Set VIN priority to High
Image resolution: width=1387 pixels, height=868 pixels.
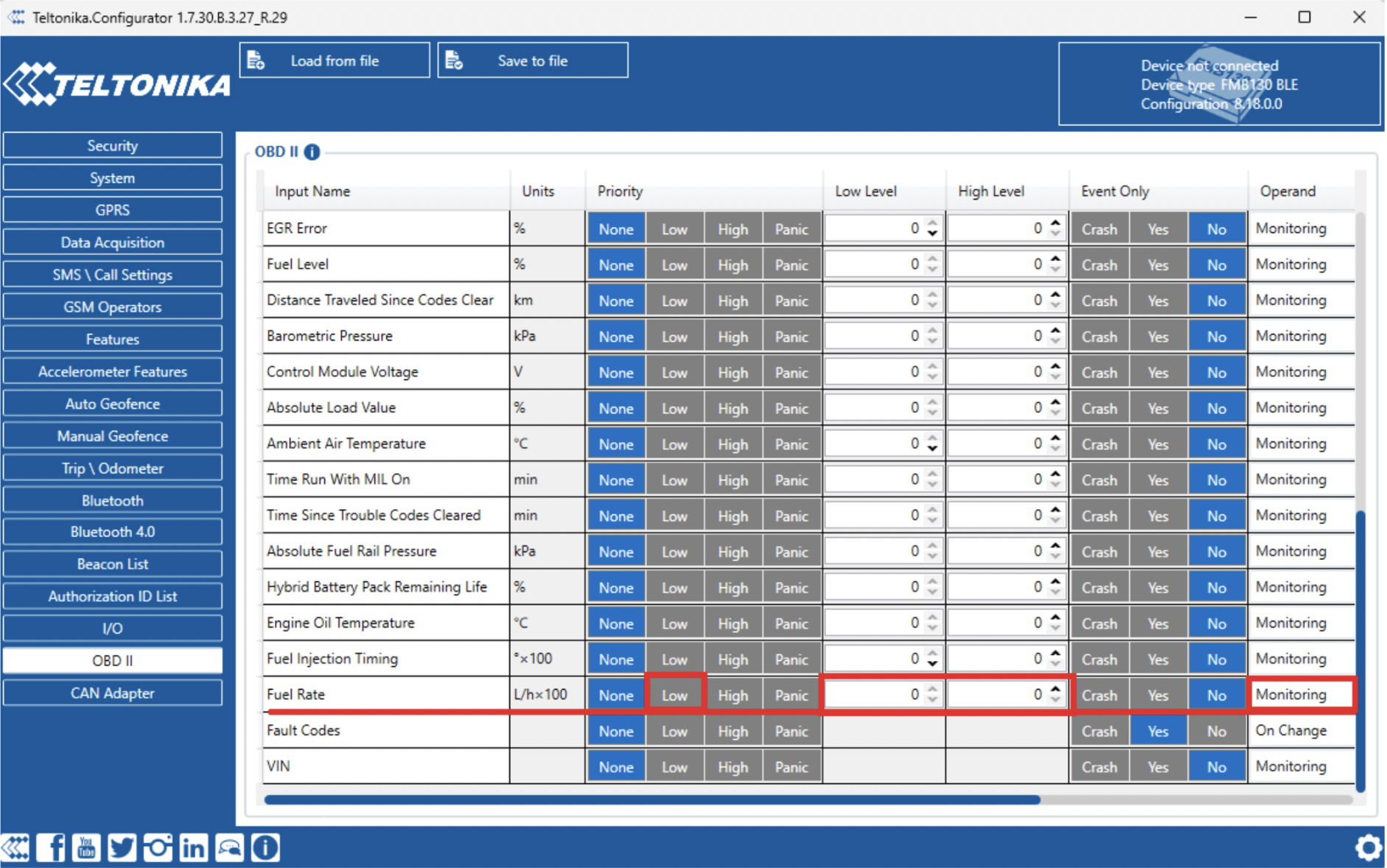(733, 767)
